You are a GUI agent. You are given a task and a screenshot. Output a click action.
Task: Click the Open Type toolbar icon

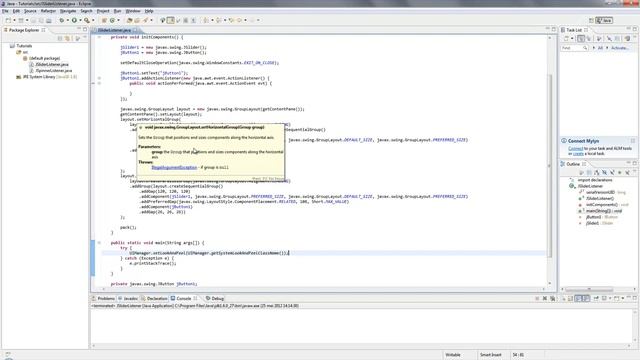pos(130,20)
